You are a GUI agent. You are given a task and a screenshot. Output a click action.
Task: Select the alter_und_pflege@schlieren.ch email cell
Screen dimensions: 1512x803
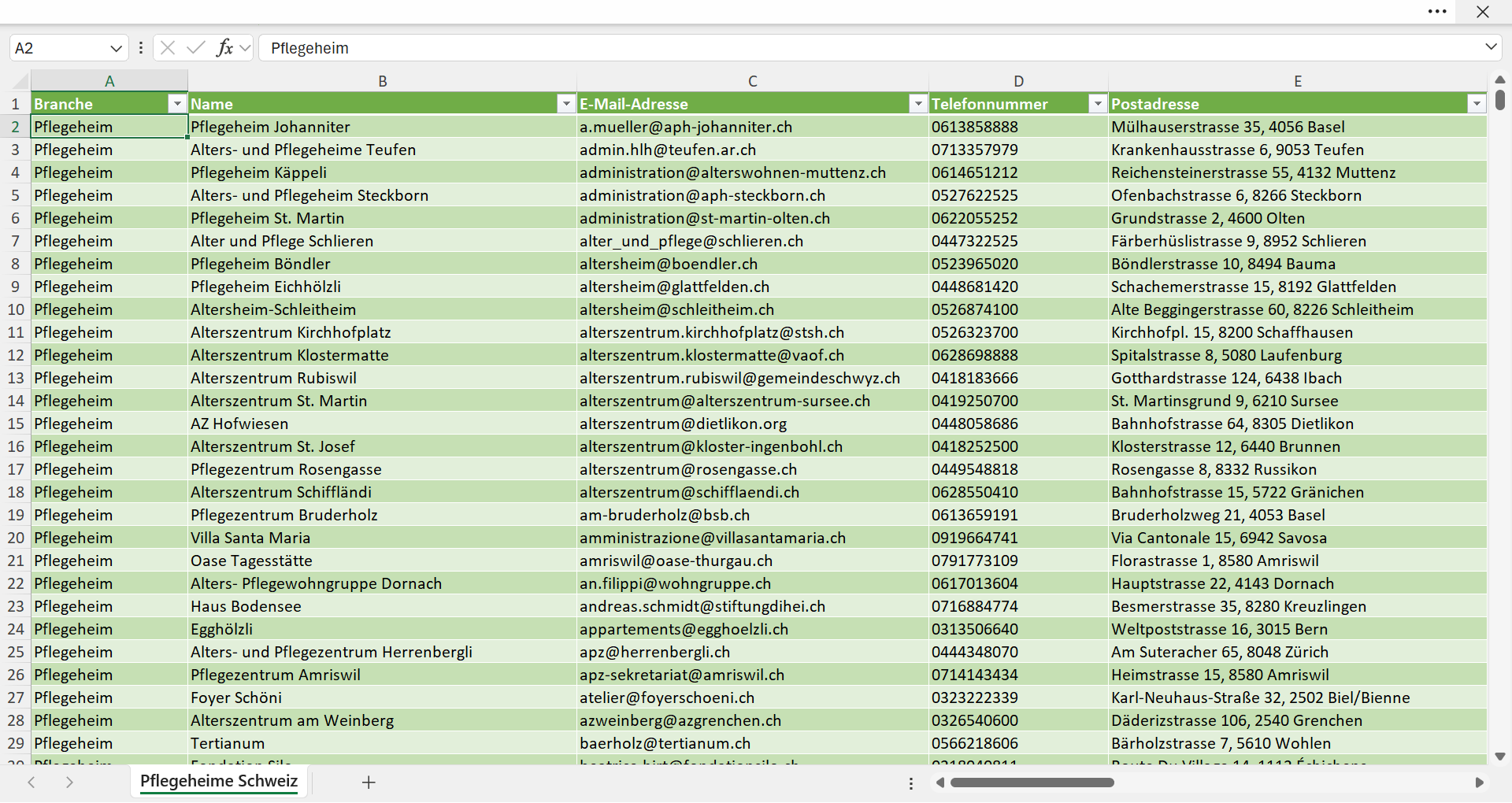pos(753,241)
